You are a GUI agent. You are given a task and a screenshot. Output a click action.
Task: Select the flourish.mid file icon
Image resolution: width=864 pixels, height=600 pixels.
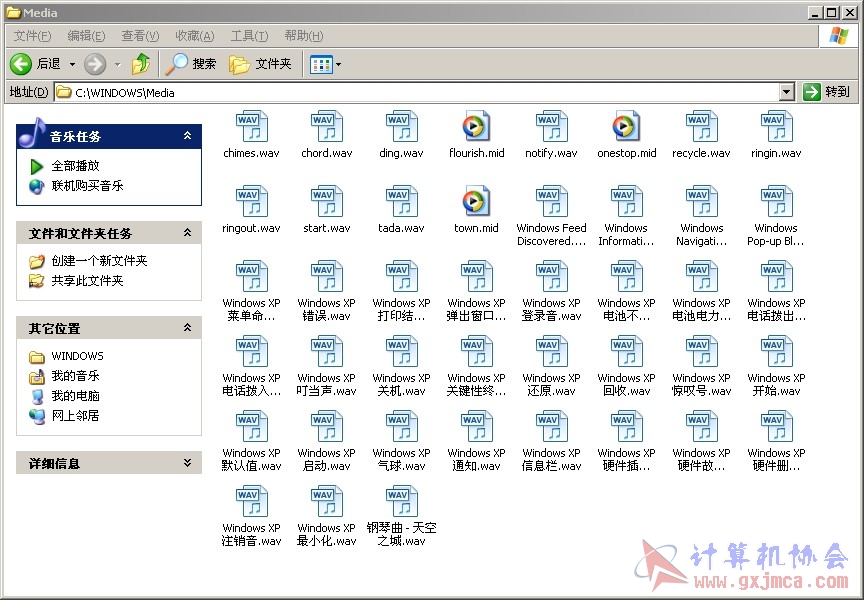point(476,127)
